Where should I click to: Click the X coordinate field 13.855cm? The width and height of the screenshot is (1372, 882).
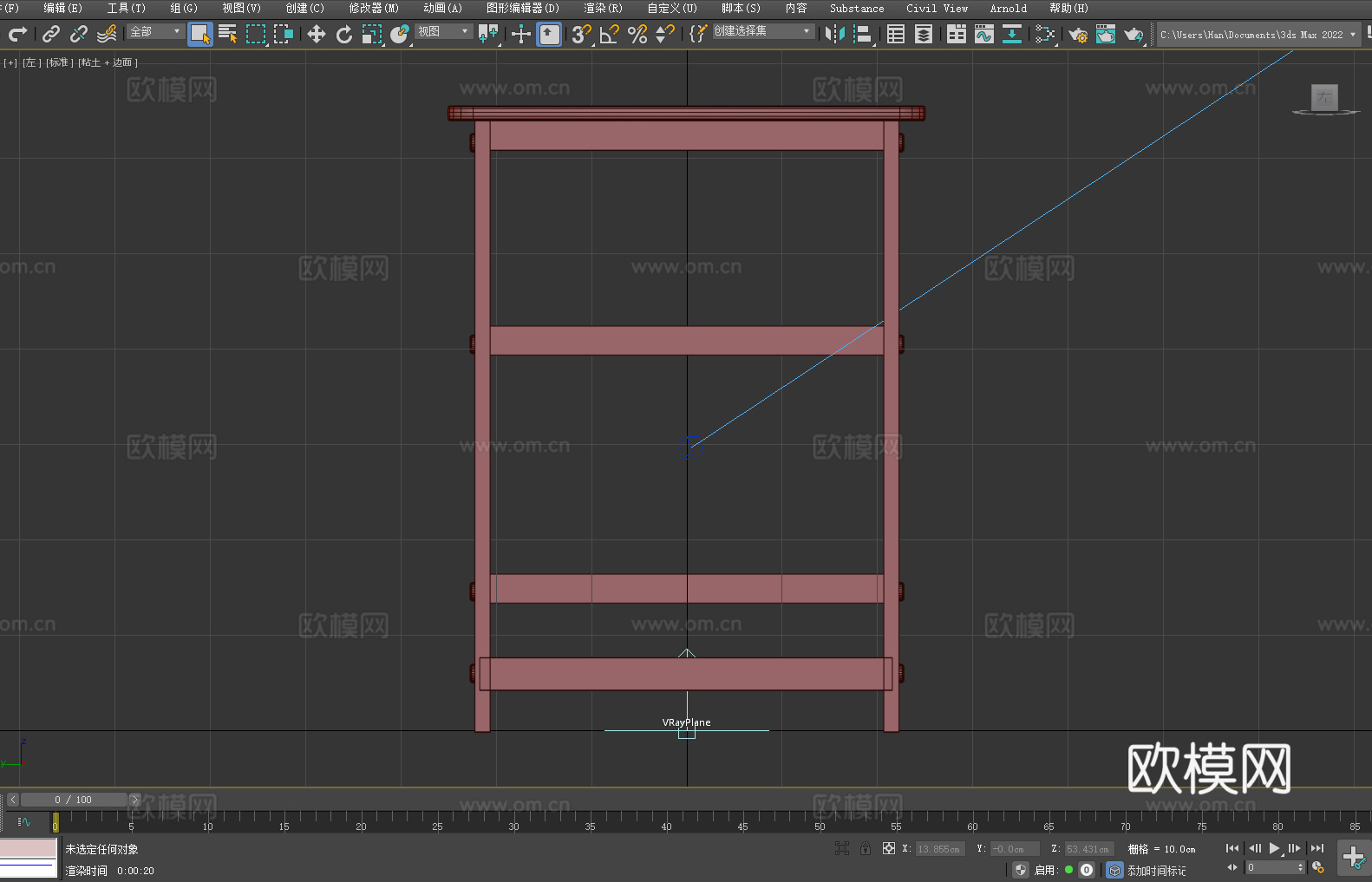pos(939,849)
